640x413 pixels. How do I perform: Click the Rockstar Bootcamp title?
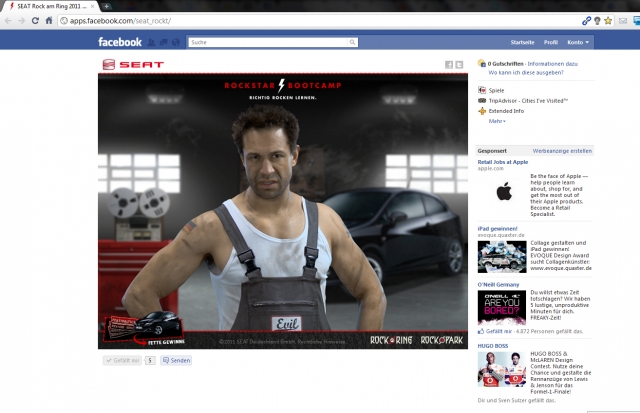[282, 86]
